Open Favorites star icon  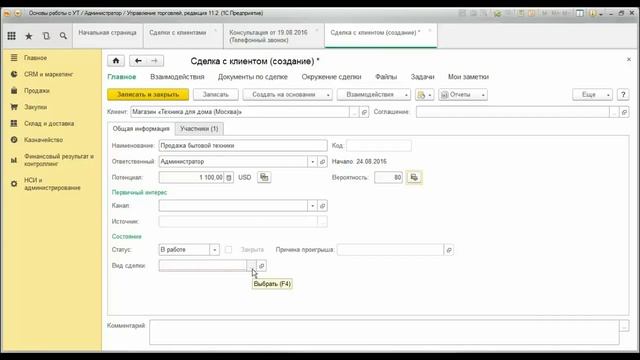coord(29,36)
